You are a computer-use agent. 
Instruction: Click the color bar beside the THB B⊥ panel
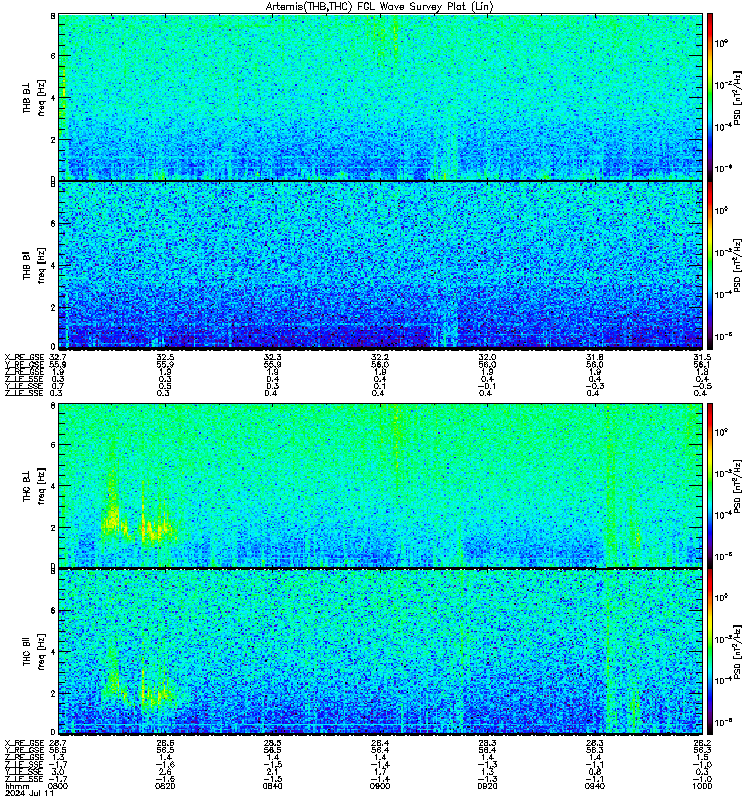(x=710, y=97)
